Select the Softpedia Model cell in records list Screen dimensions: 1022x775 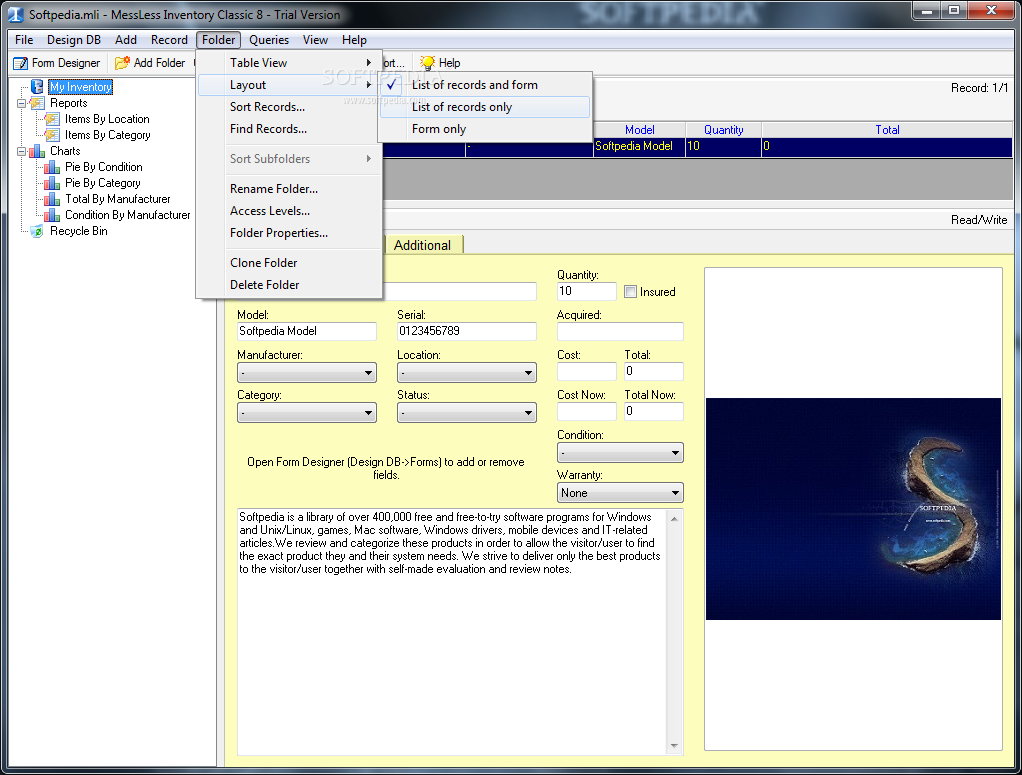(639, 147)
